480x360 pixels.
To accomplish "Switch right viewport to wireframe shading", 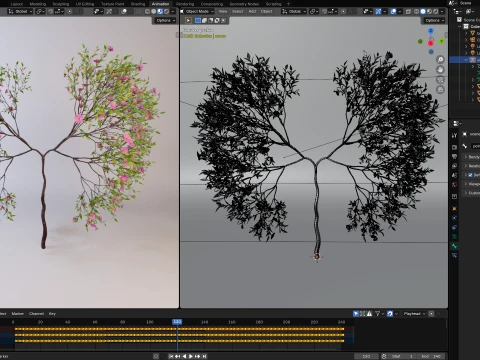I will 417,11.
